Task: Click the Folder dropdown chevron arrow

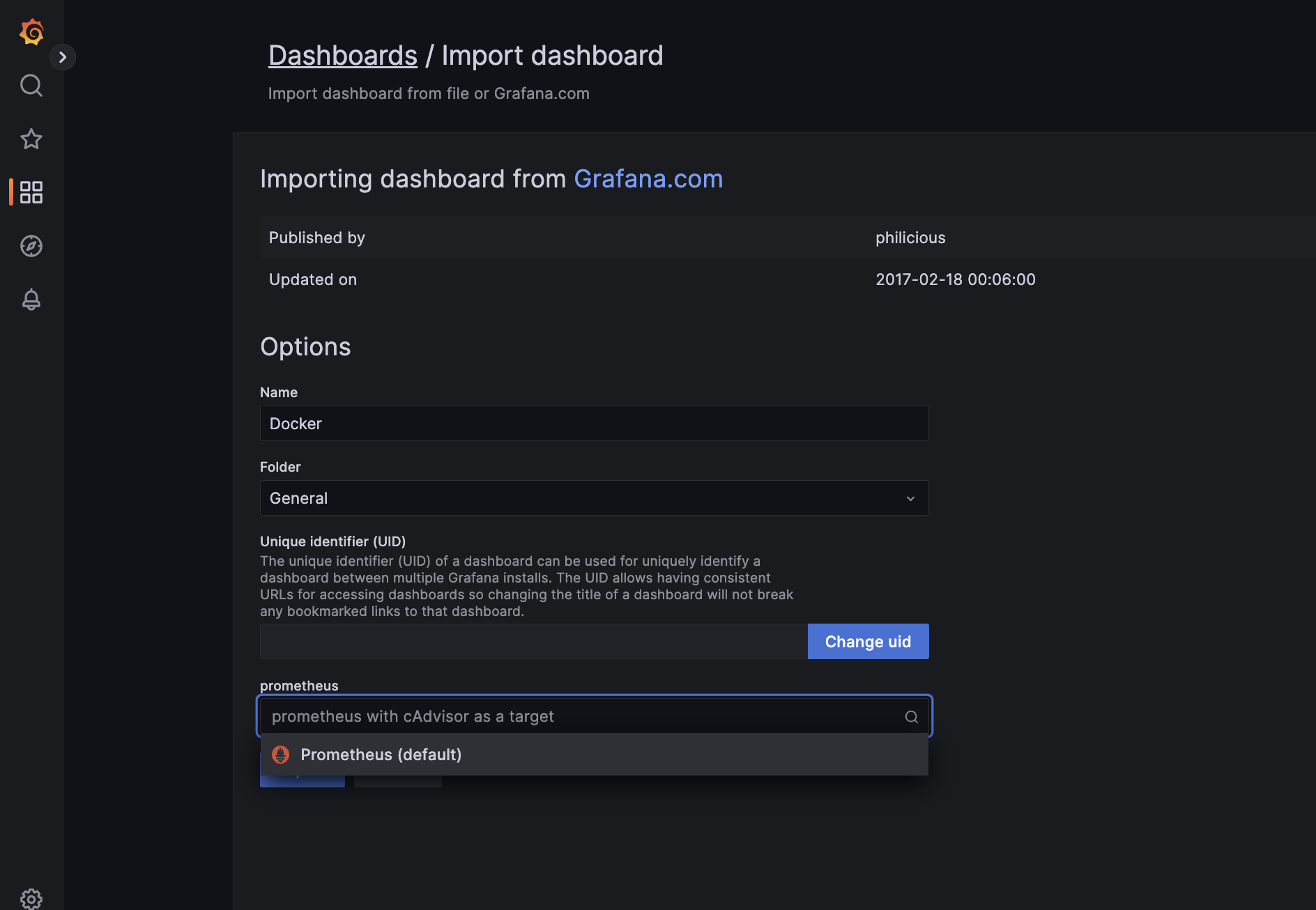Action: pos(910,499)
